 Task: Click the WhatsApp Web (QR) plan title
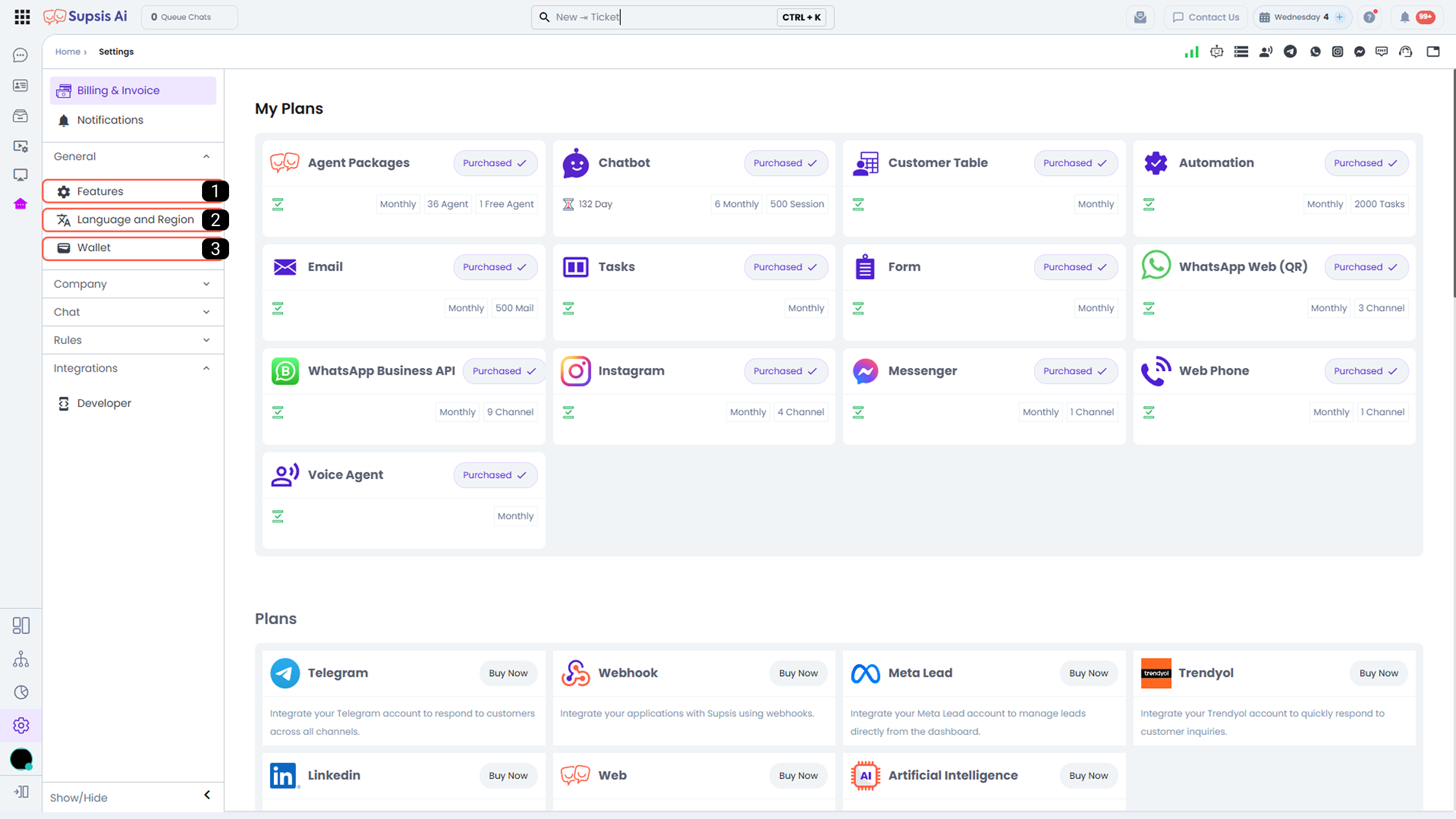(1243, 267)
